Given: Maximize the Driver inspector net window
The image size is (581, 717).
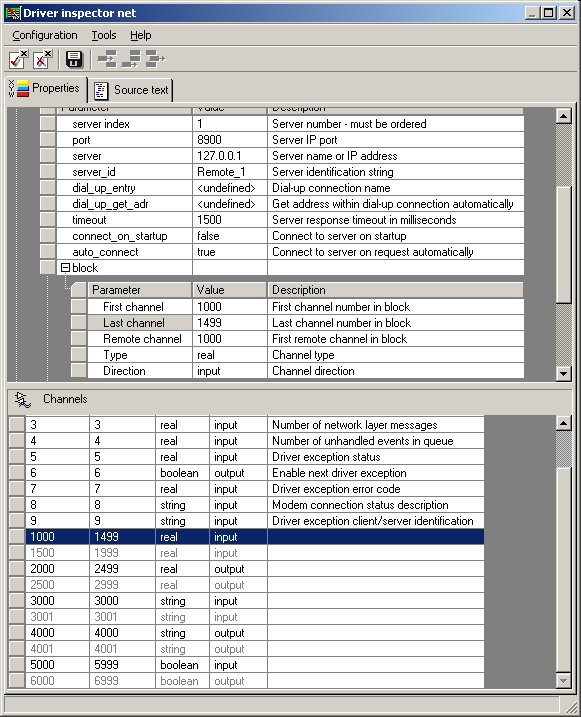Looking at the screenshot, I should click(x=549, y=13).
